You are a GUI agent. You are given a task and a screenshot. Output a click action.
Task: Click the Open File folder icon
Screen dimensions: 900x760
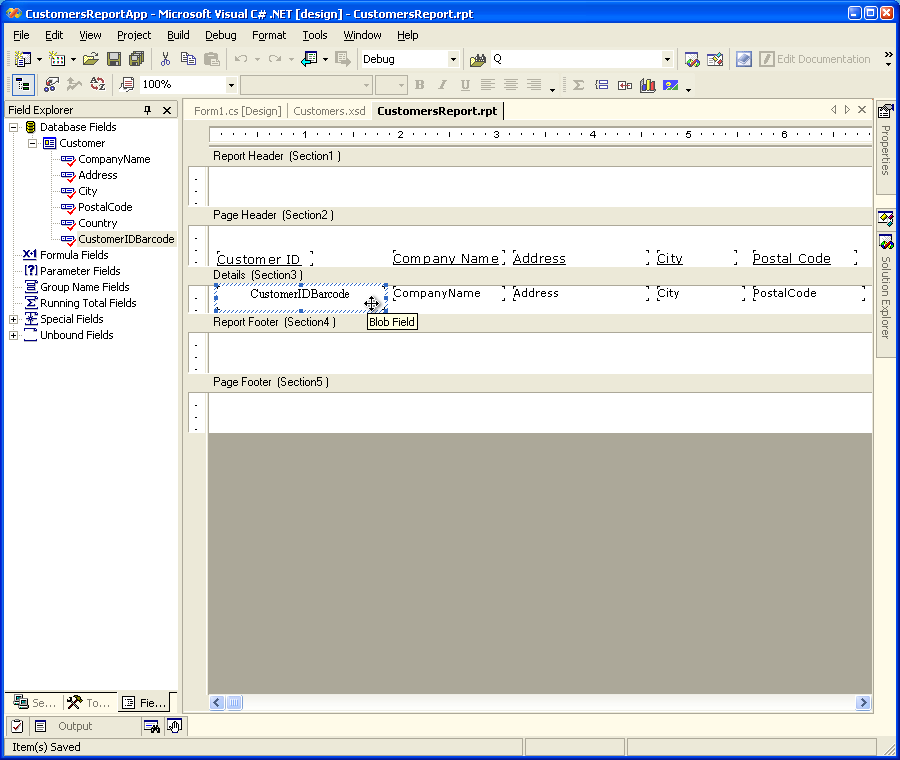click(x=91, y=59)
